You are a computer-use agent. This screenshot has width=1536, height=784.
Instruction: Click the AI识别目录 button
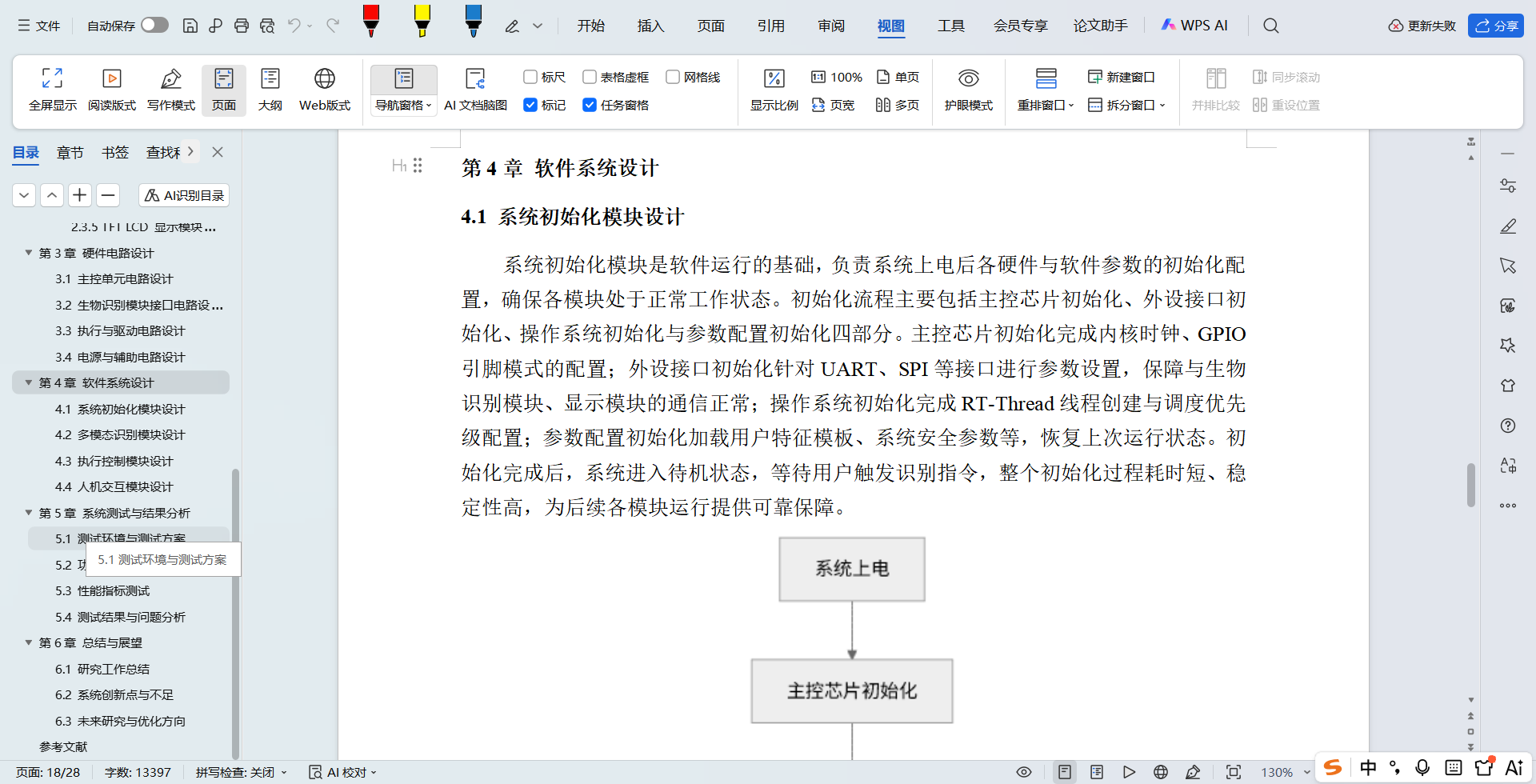(184, 195)
